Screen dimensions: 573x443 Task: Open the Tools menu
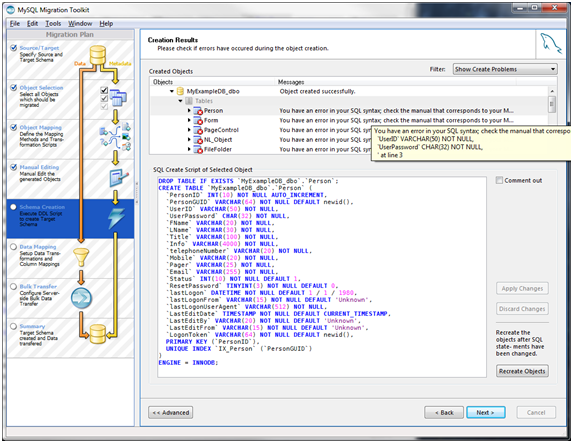(53, 23)
